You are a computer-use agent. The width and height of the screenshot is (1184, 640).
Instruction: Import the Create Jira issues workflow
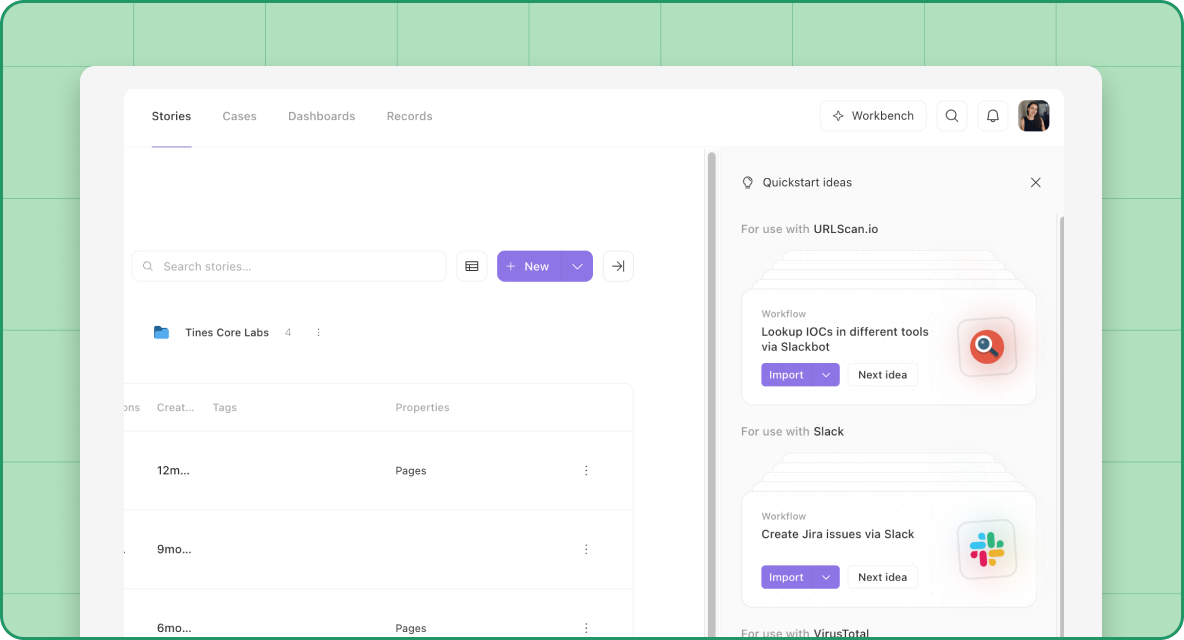pos(786,577)
